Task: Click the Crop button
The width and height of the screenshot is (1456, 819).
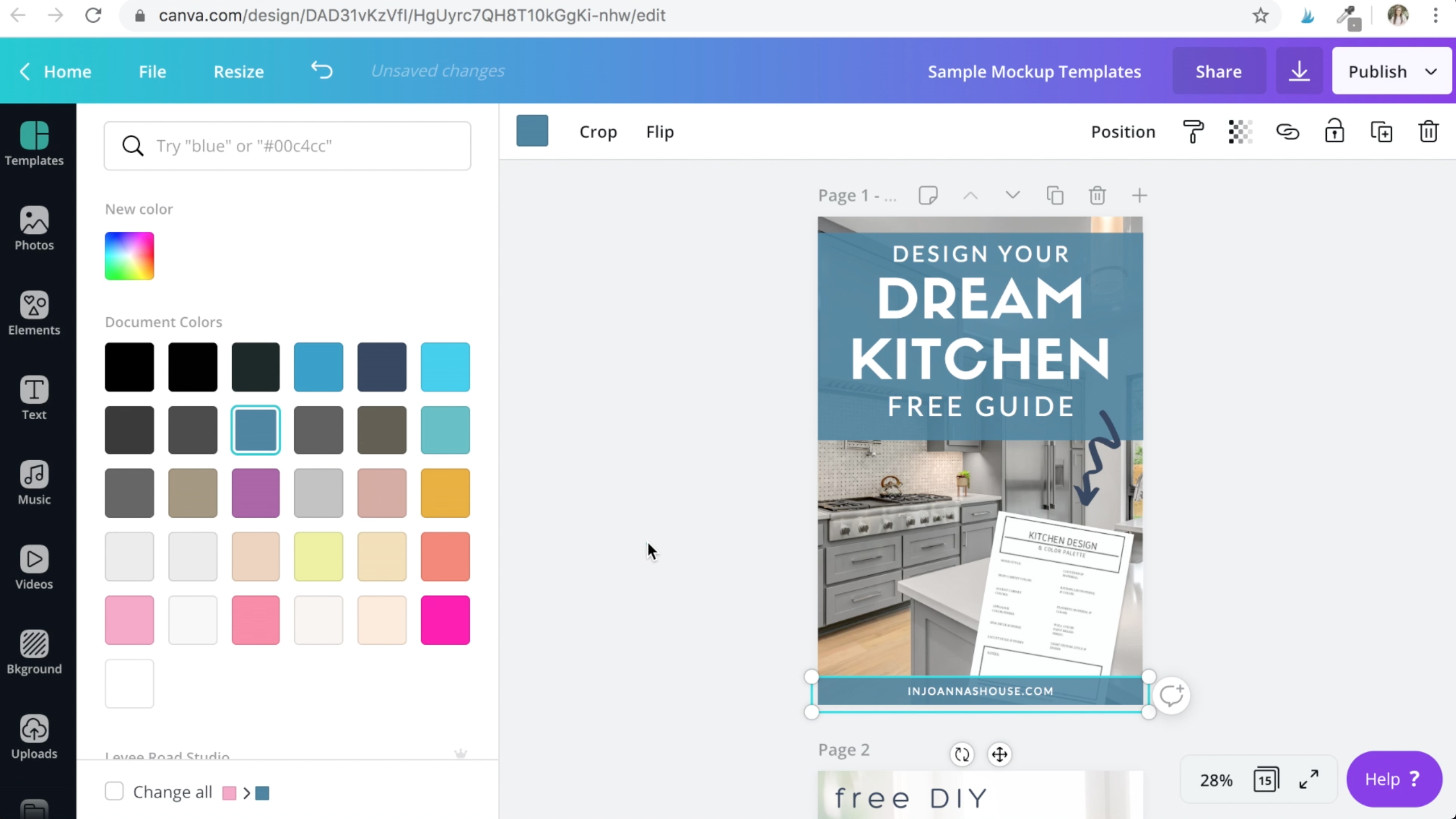Action: [x=598, y=132]
